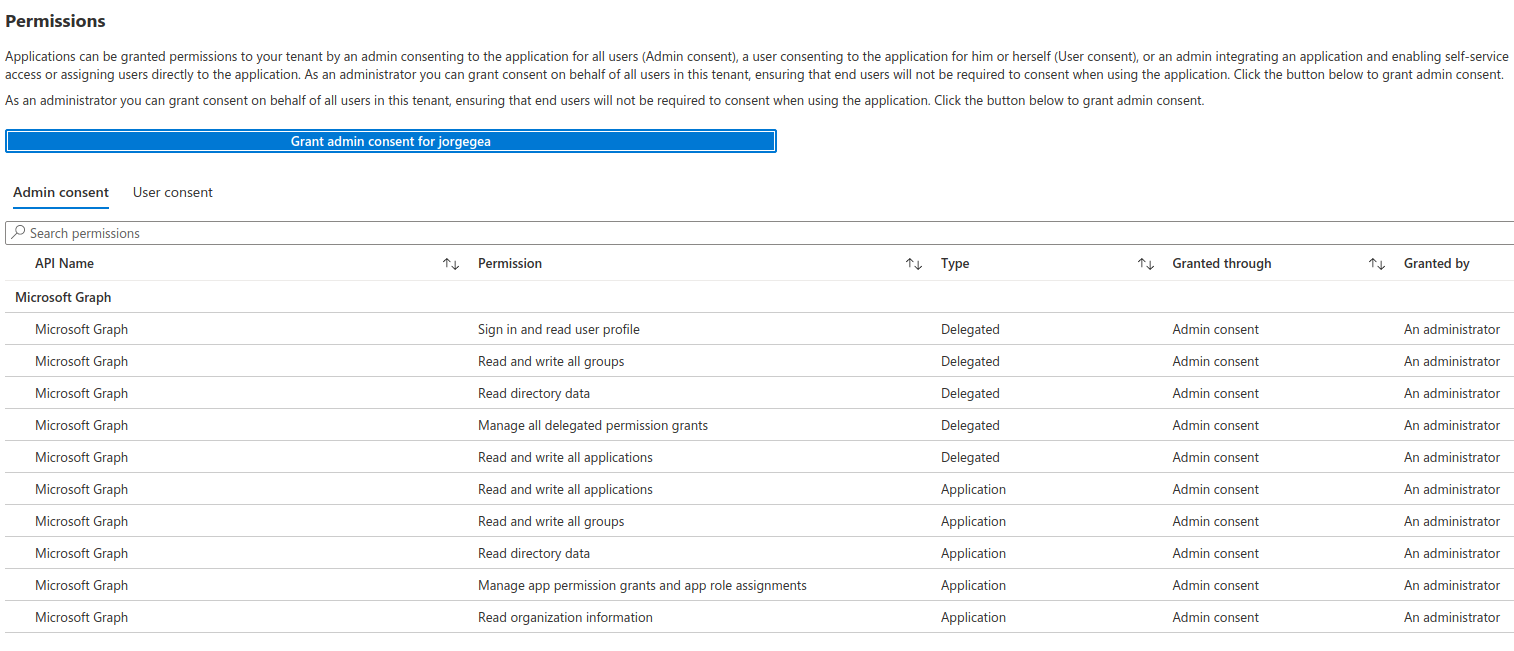The image size is (1514, 651).
Task: Select Delegated Read directory data permission
Action: coord(534,393)
